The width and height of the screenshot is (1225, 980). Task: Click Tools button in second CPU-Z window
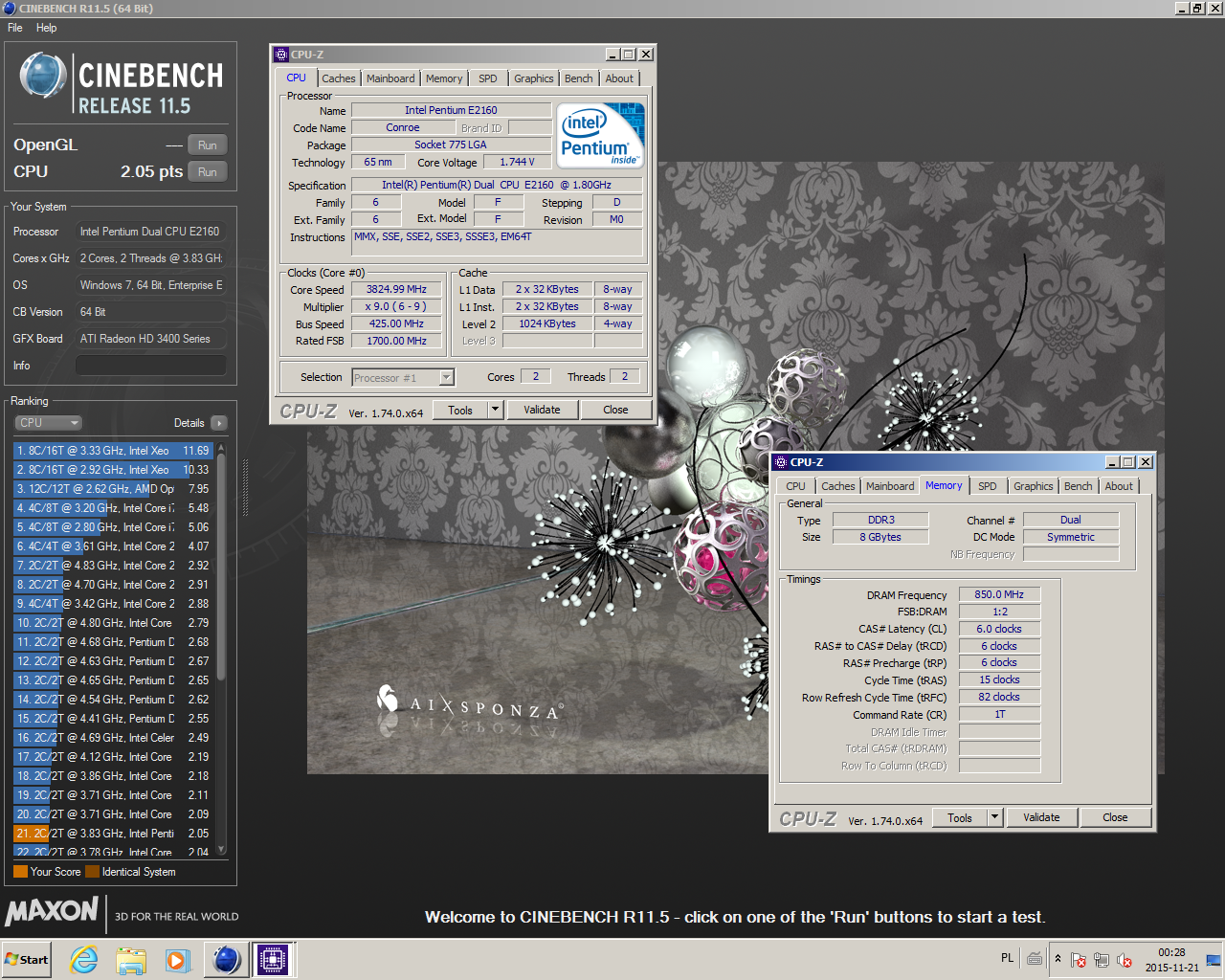click(960, 818)
